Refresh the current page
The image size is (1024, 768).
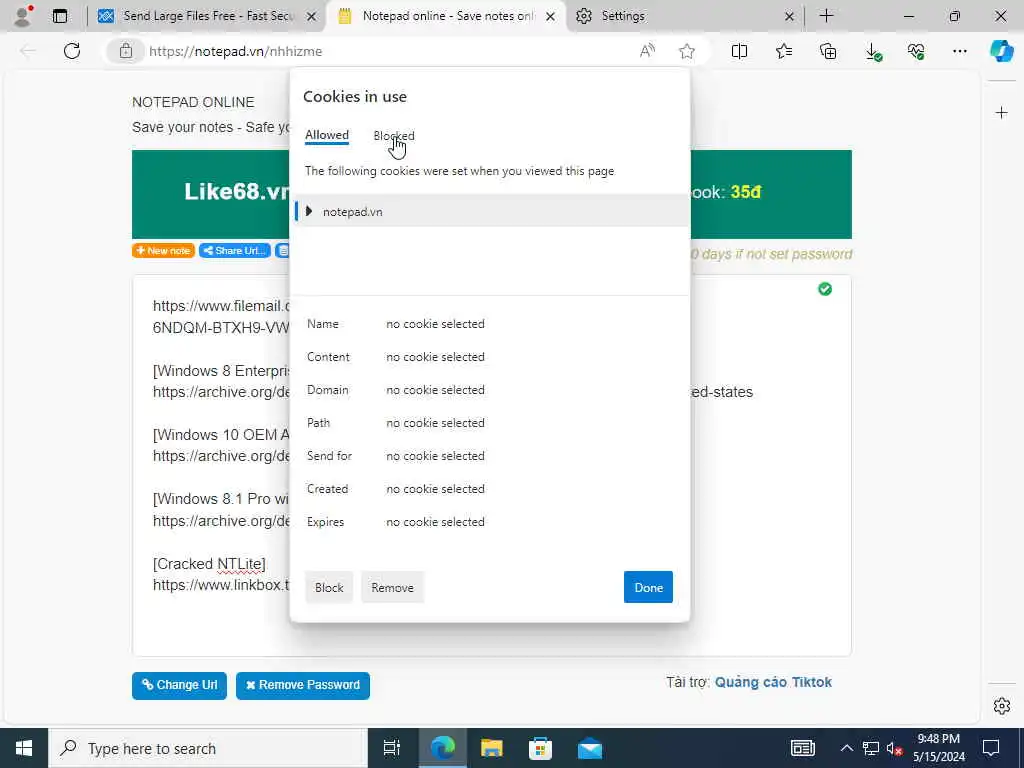coord(72,51)
